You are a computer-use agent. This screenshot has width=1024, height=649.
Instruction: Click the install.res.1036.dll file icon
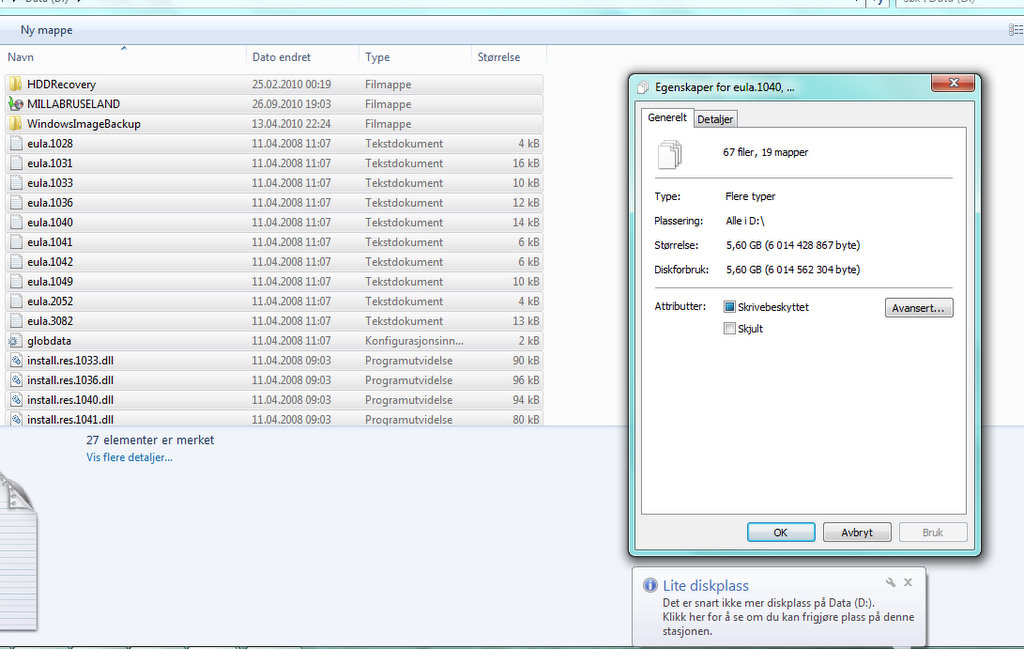pyautogui.click(x=16, y=380)
